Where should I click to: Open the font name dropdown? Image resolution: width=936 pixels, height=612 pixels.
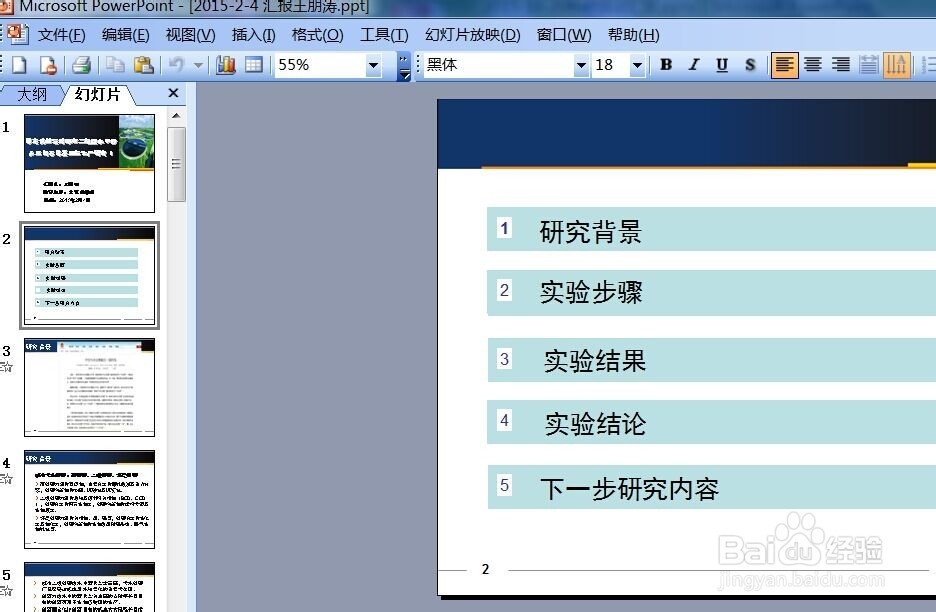coord(580,64)
